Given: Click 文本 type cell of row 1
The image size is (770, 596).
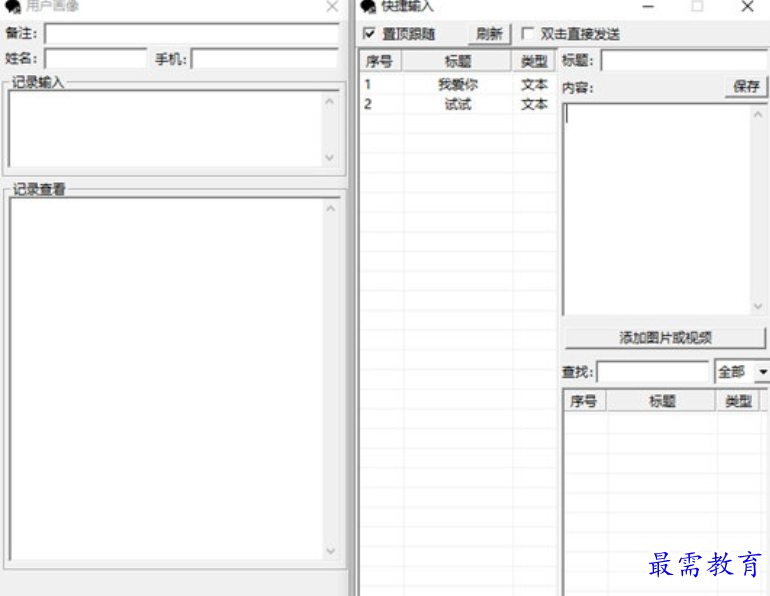Looking at the screenshot, I should tap(534, 84).
